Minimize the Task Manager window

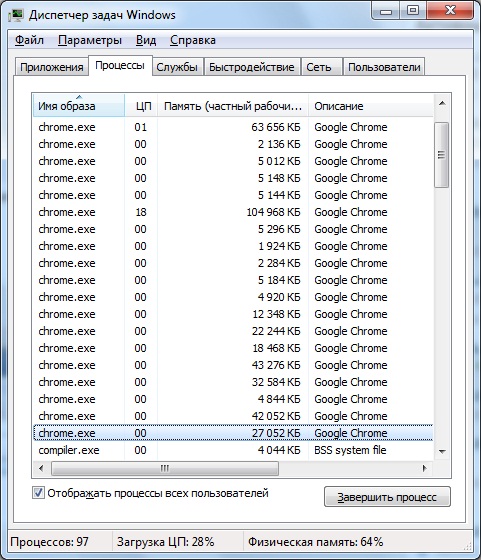386,10
